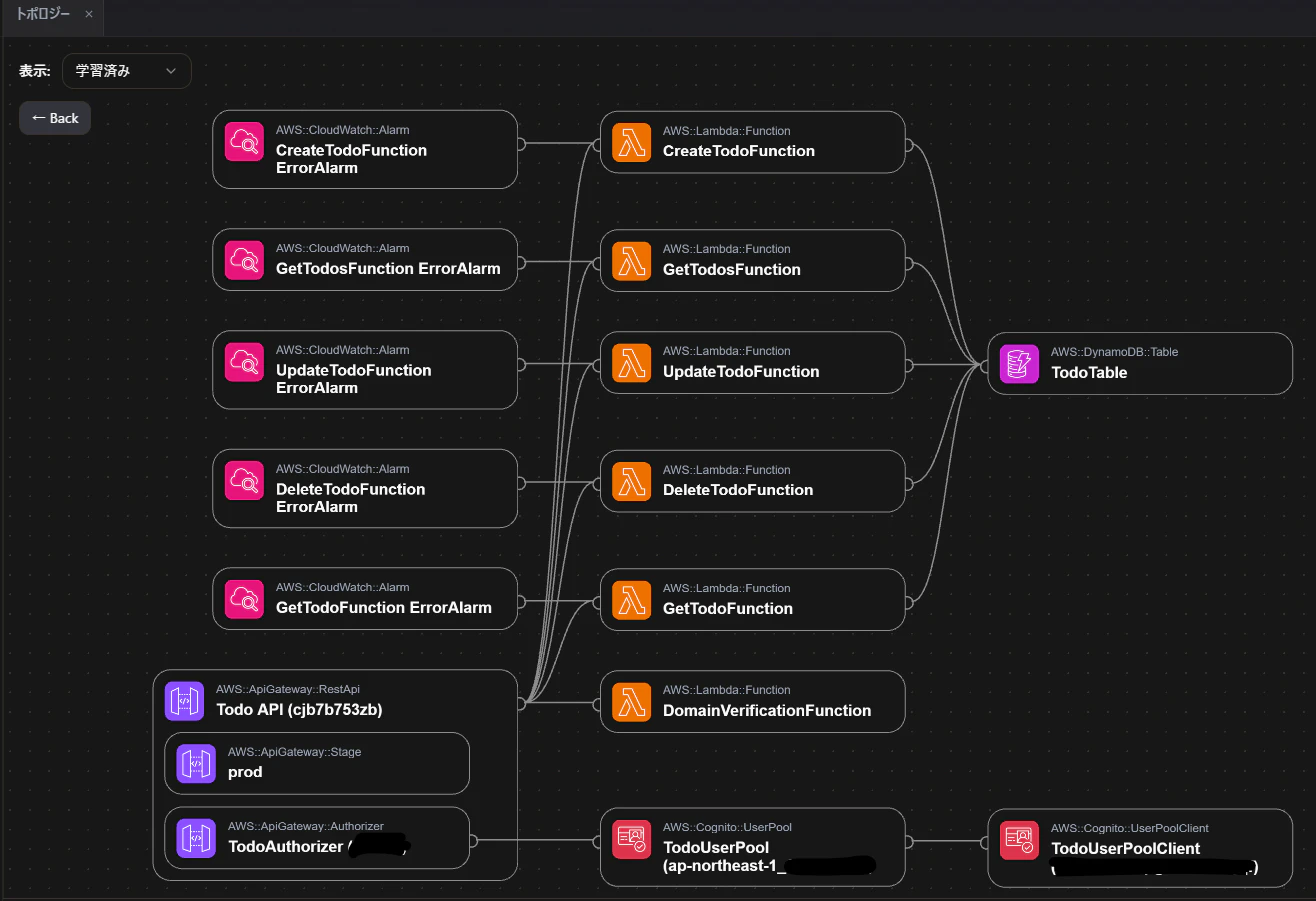This screenshot has width=1316, height=901.
Task: Click the AWS::ApiGateway::RestApi type label
Action: tap(288, 689)
